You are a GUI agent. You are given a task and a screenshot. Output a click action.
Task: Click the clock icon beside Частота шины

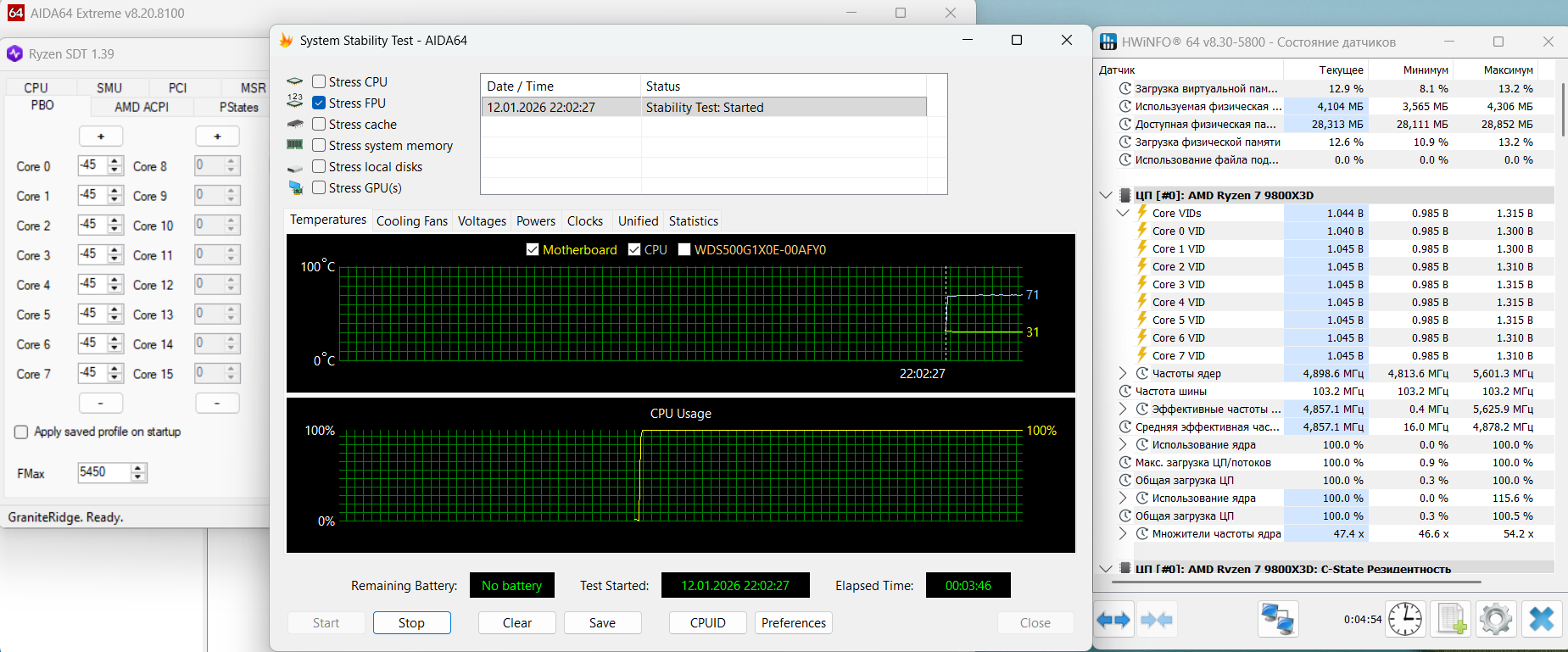click(x=1125, y=391)
